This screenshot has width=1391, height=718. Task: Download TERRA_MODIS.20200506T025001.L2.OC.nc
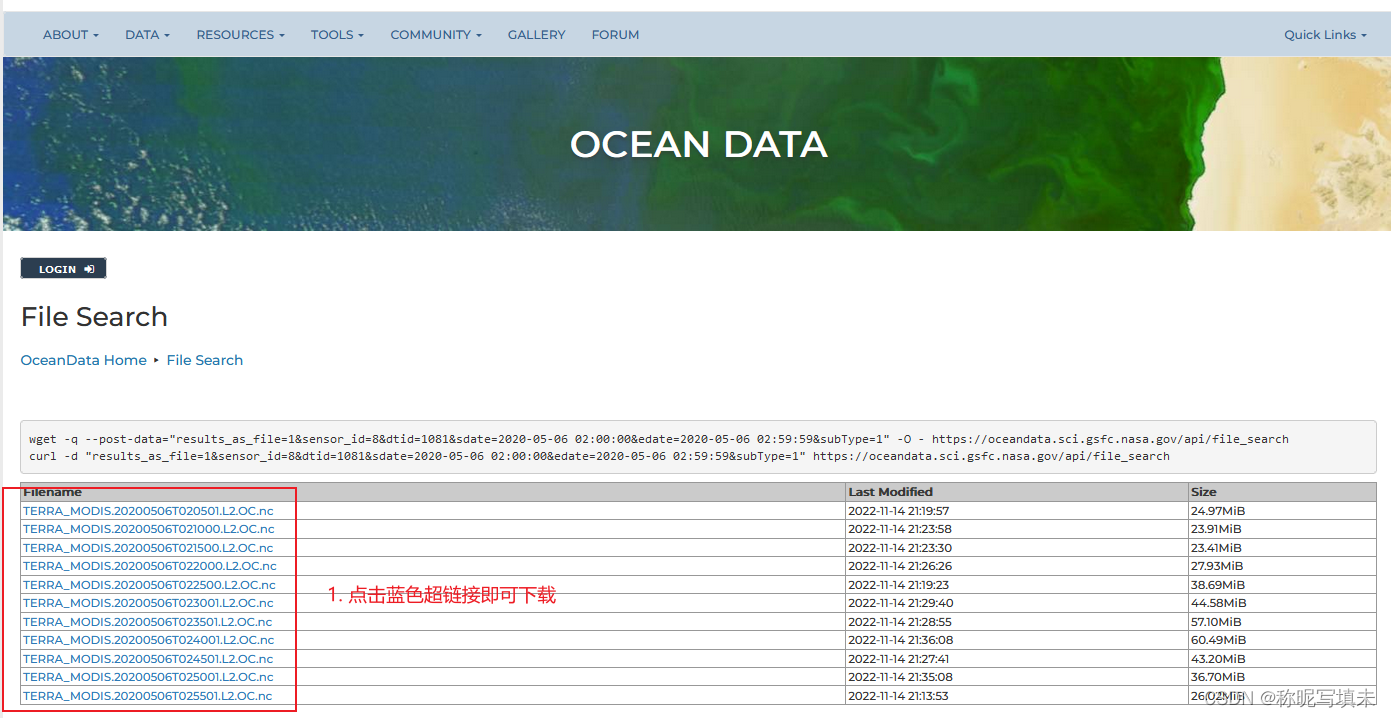point(148,677)
